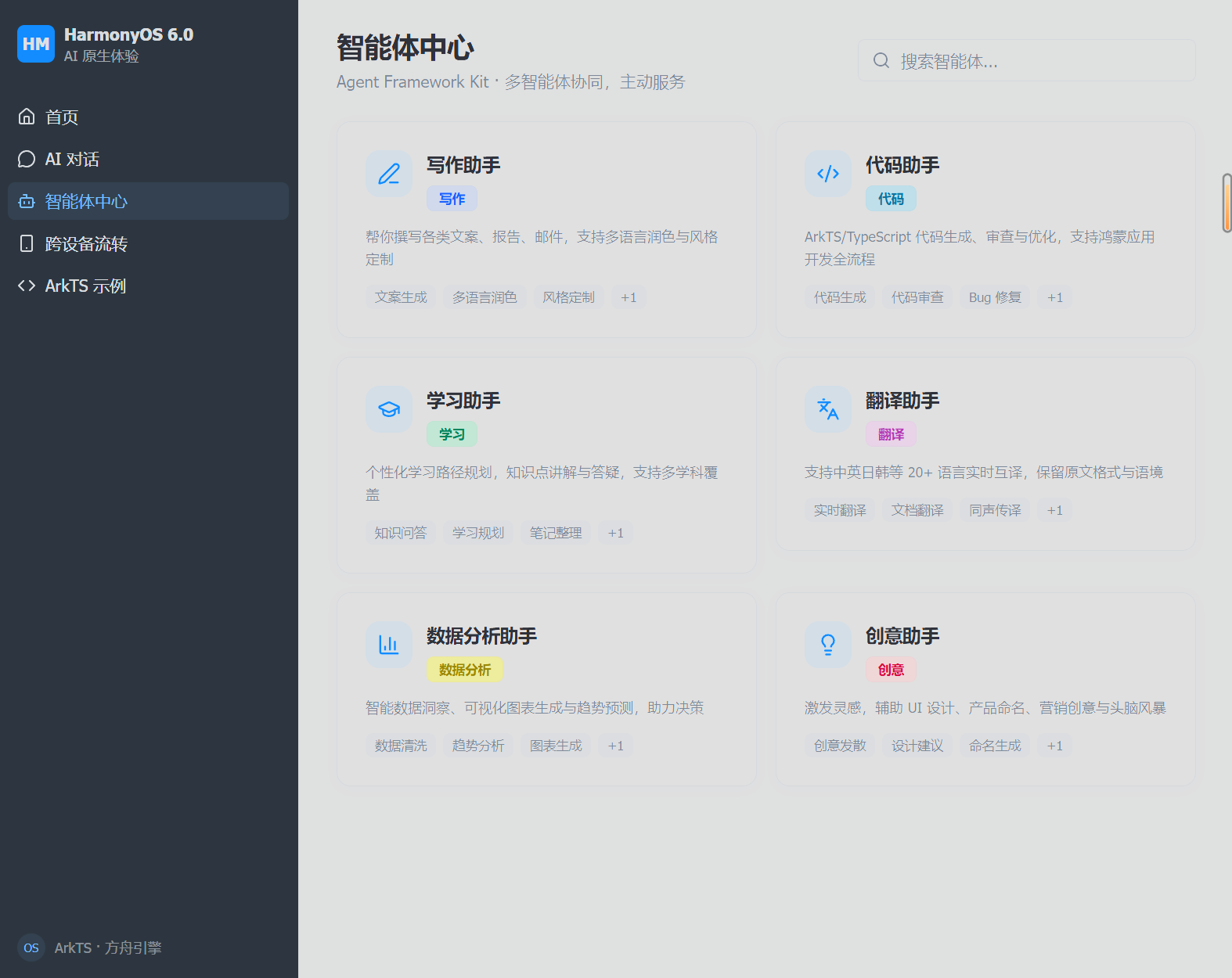Expand +1 tags on 创意助手 card
Image resolution: width=1232 pixels, height=978 pixels.
pos(1055,746)
